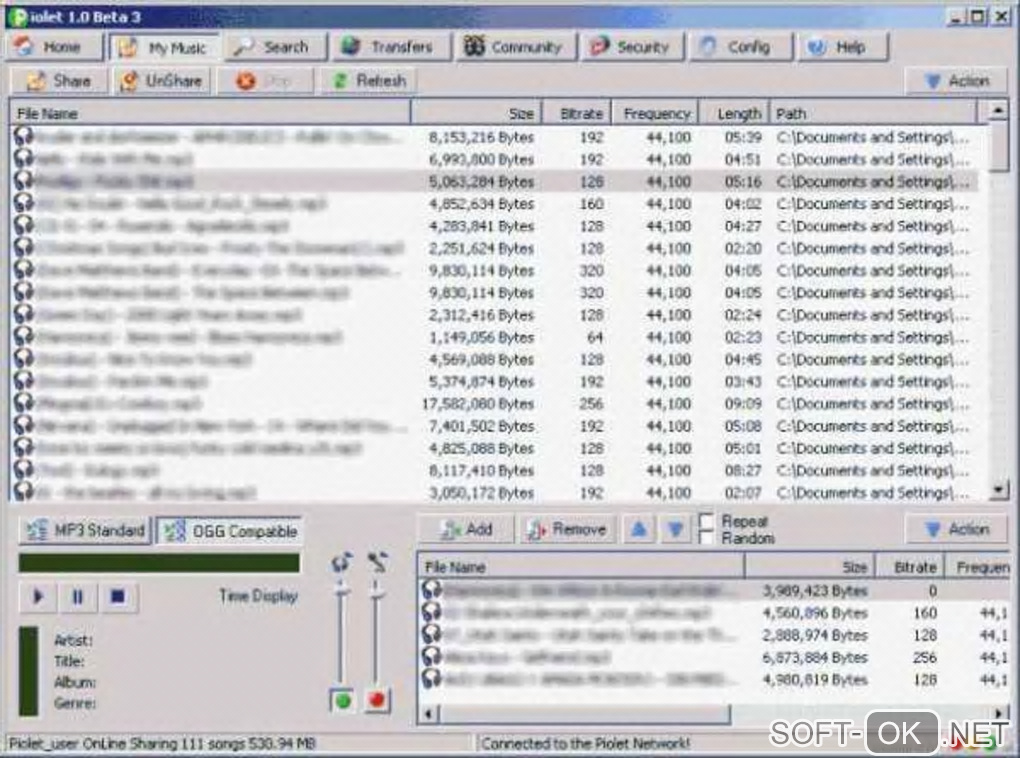Select the MP3 Standard player tab
Screen dimensions: 1020x758
pyautogui.click(x=85, y=530)
